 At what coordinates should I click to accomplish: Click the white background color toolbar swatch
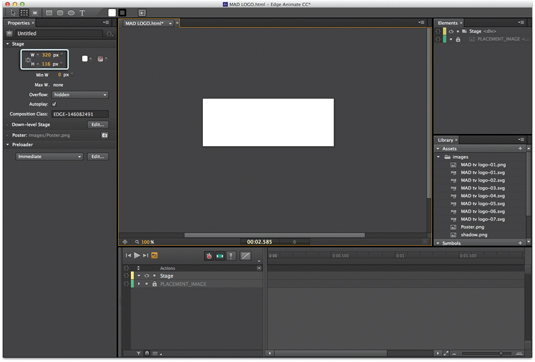point(112,13)
